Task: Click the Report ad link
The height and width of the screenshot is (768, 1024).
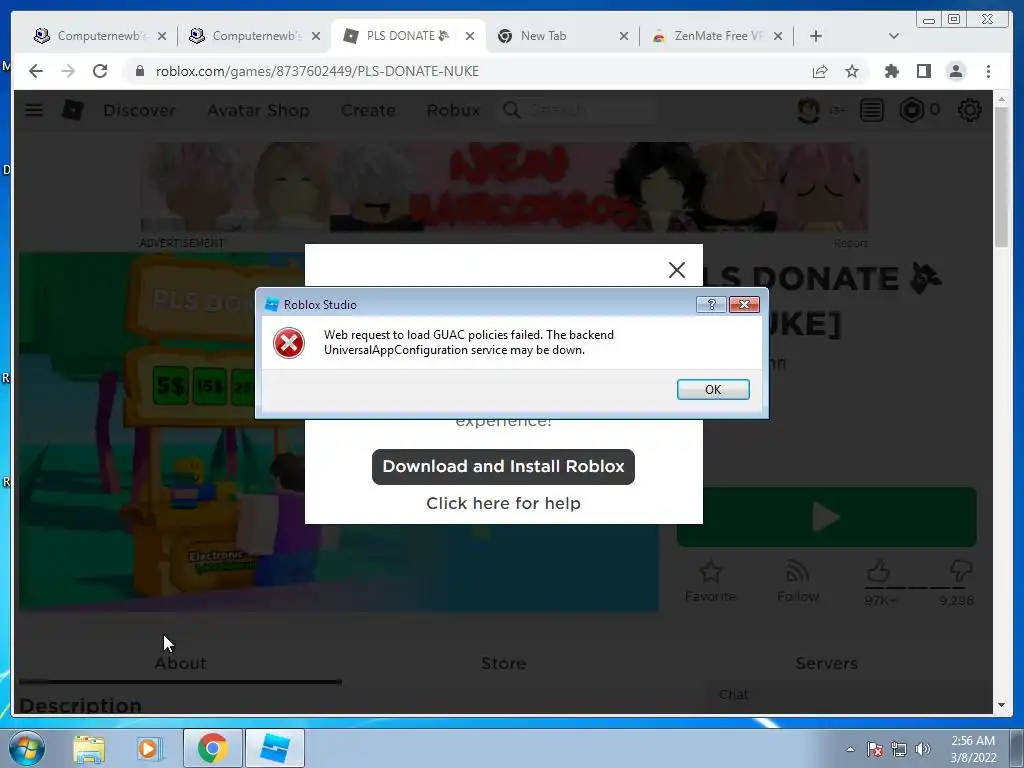Action: pos(850,244)
